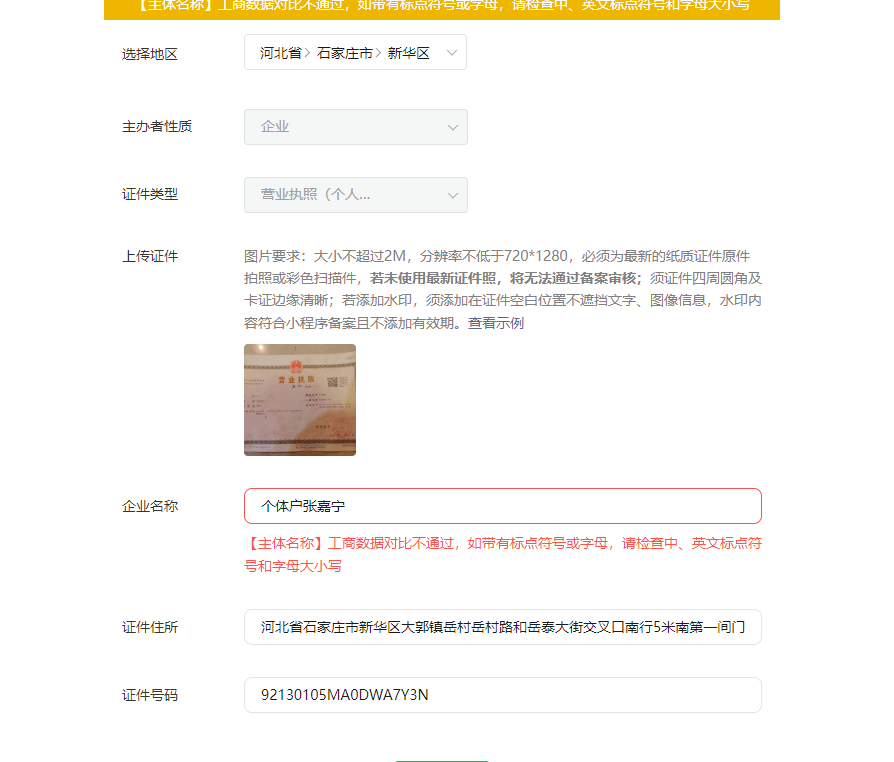
Task: Click the 图片要求 upload instructions text
Action: [x=503, y=289]
